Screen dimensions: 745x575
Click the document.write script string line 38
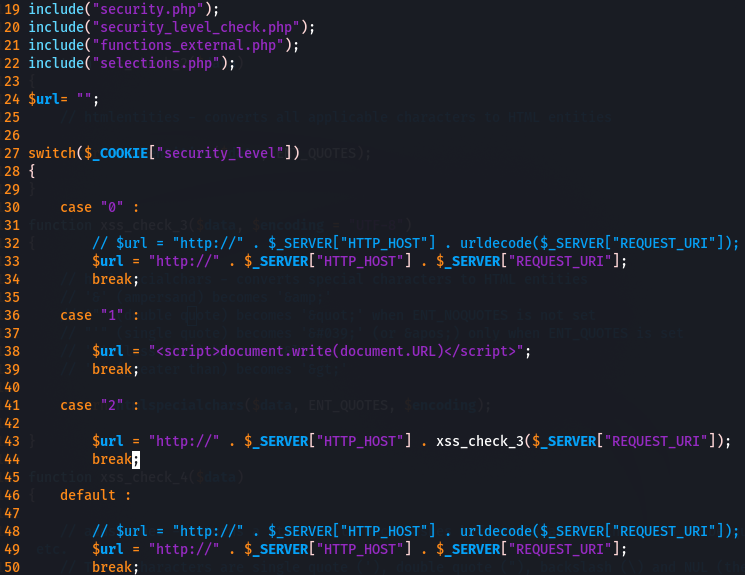click(x=336, y=351)
